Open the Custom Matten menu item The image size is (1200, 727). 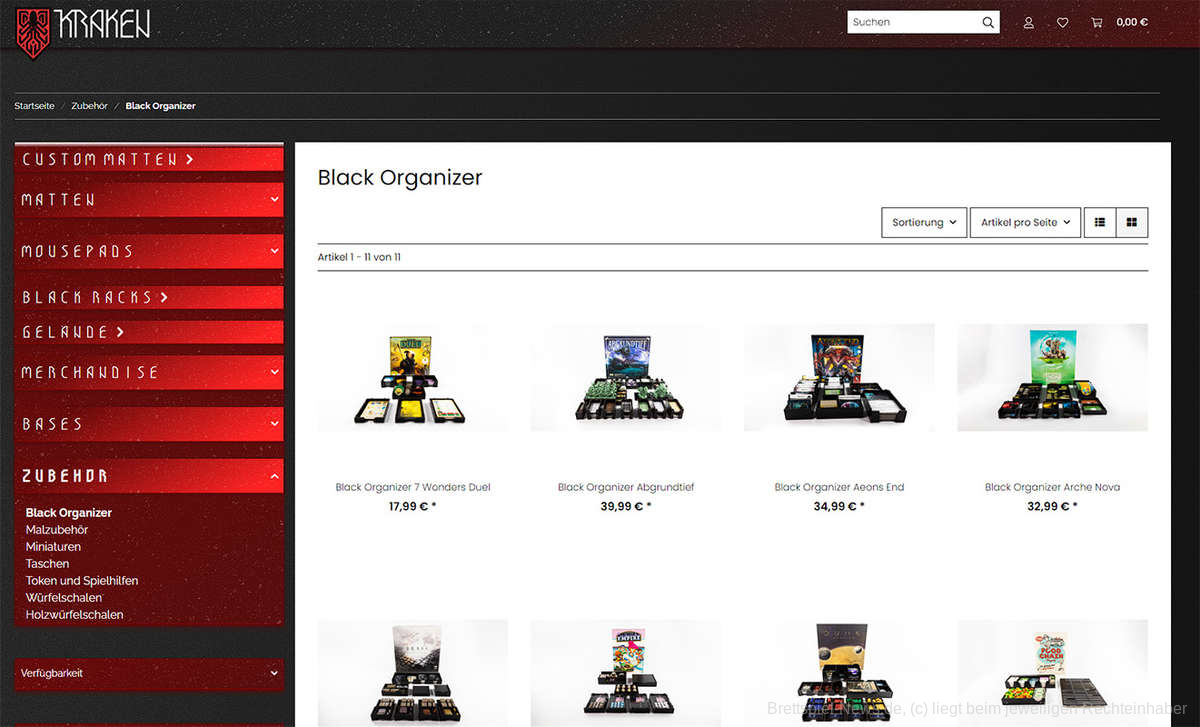coord(108,159)
